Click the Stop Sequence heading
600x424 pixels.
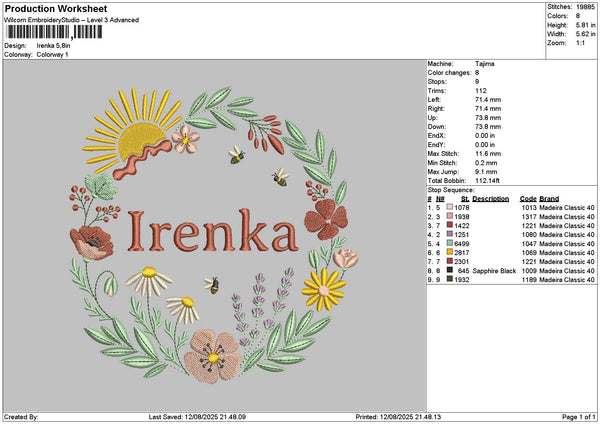(x=450, y=188)
